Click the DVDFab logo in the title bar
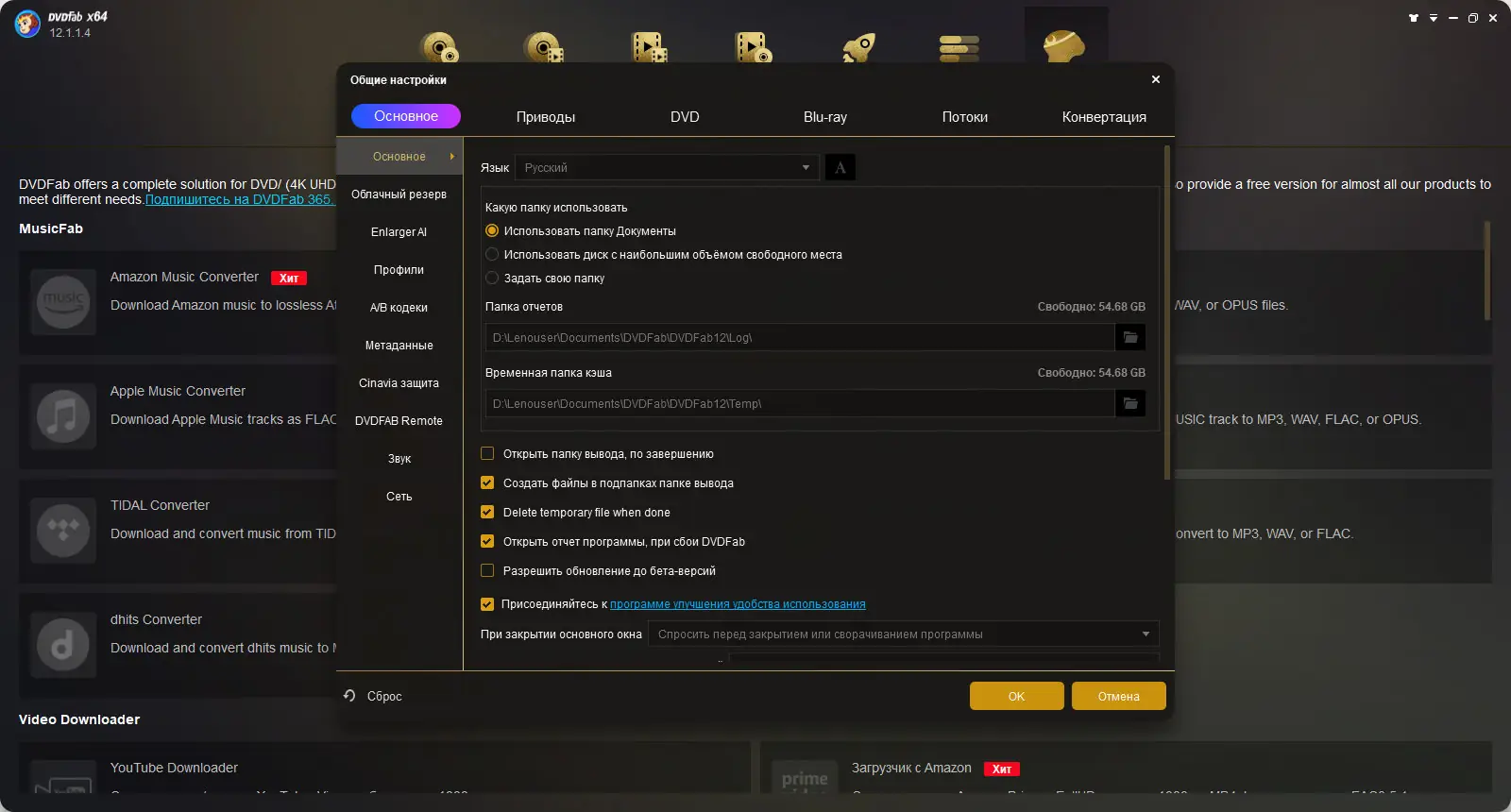The width and height of the screenshot is (1511, 812). (x=27, y=24)
